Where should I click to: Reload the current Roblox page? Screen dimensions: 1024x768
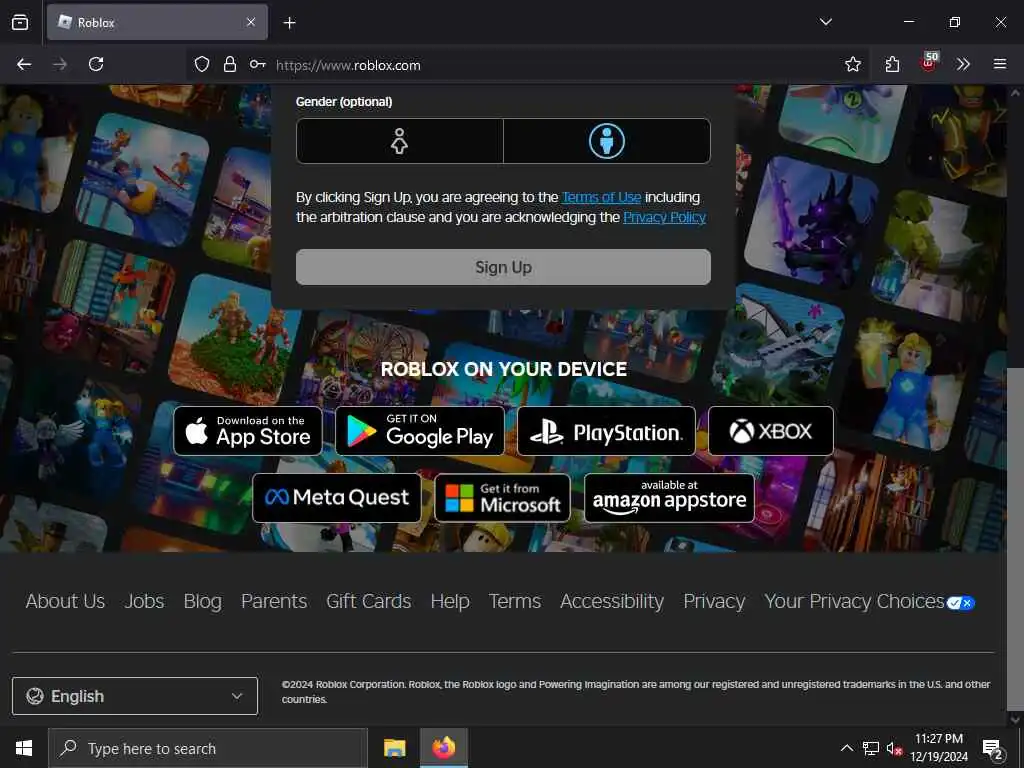pos(96,64)
